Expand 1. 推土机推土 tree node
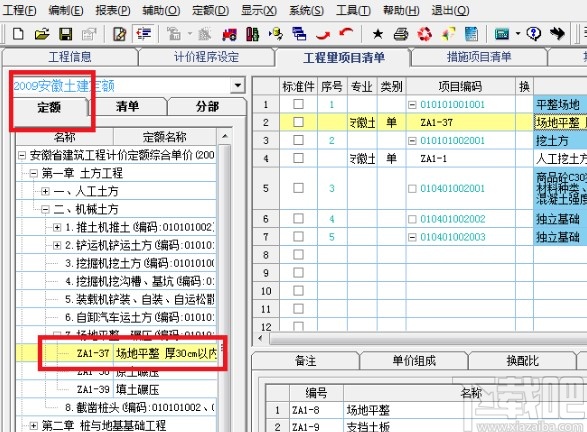Screen dimensions: 587x432 (x=57, y=227)
